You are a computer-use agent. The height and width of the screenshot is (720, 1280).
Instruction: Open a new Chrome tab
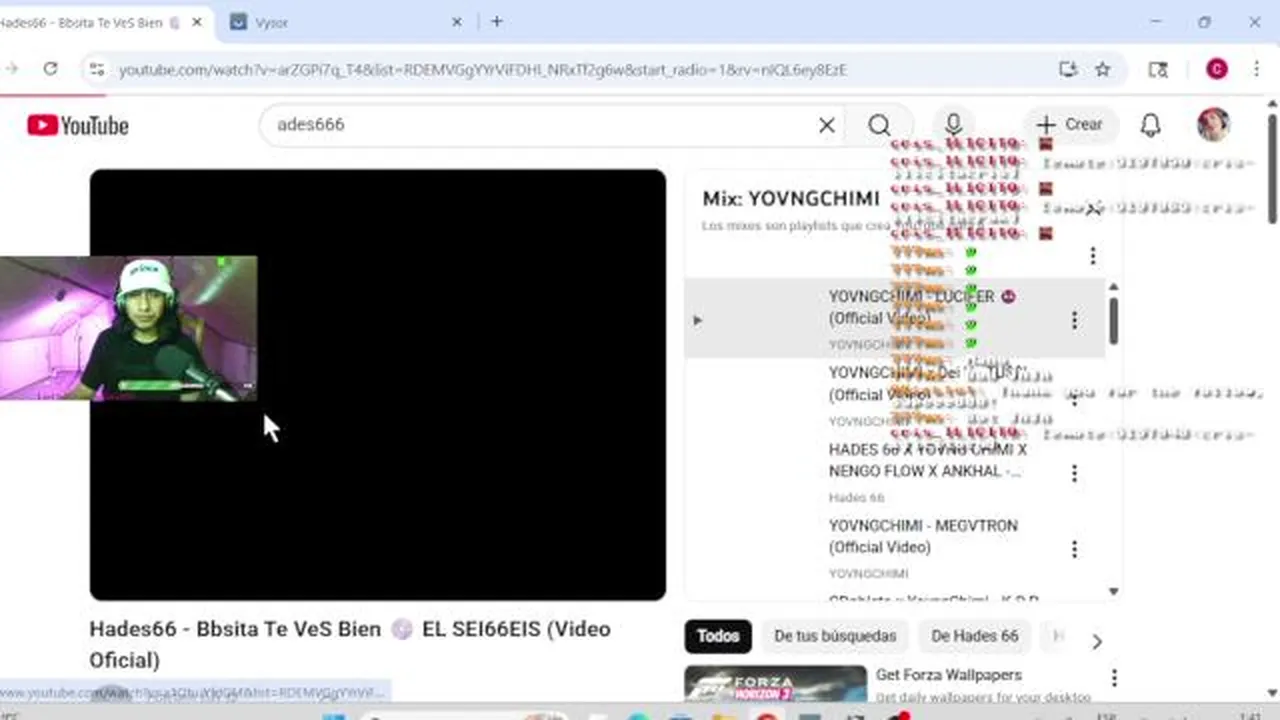(x=497, y=22)
